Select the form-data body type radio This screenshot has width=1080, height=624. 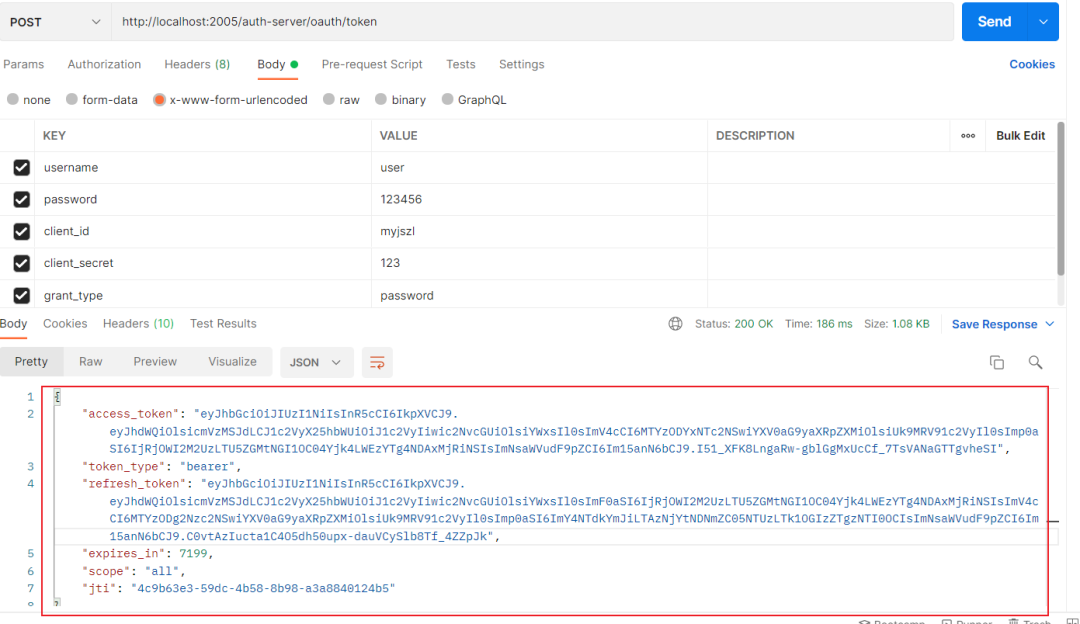click(x=72, y=99)
